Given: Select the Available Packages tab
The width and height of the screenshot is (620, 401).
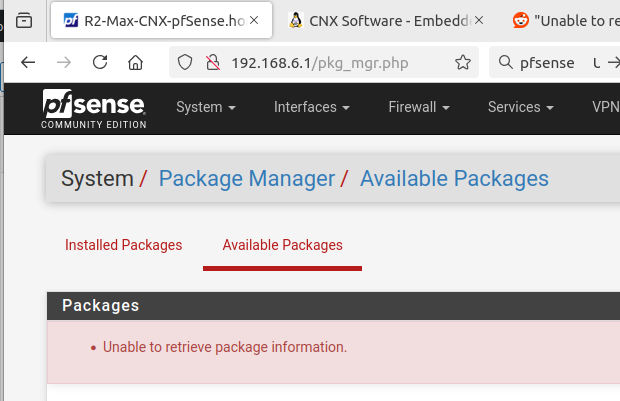Looking at the screenshot, I should coord(282,245).
